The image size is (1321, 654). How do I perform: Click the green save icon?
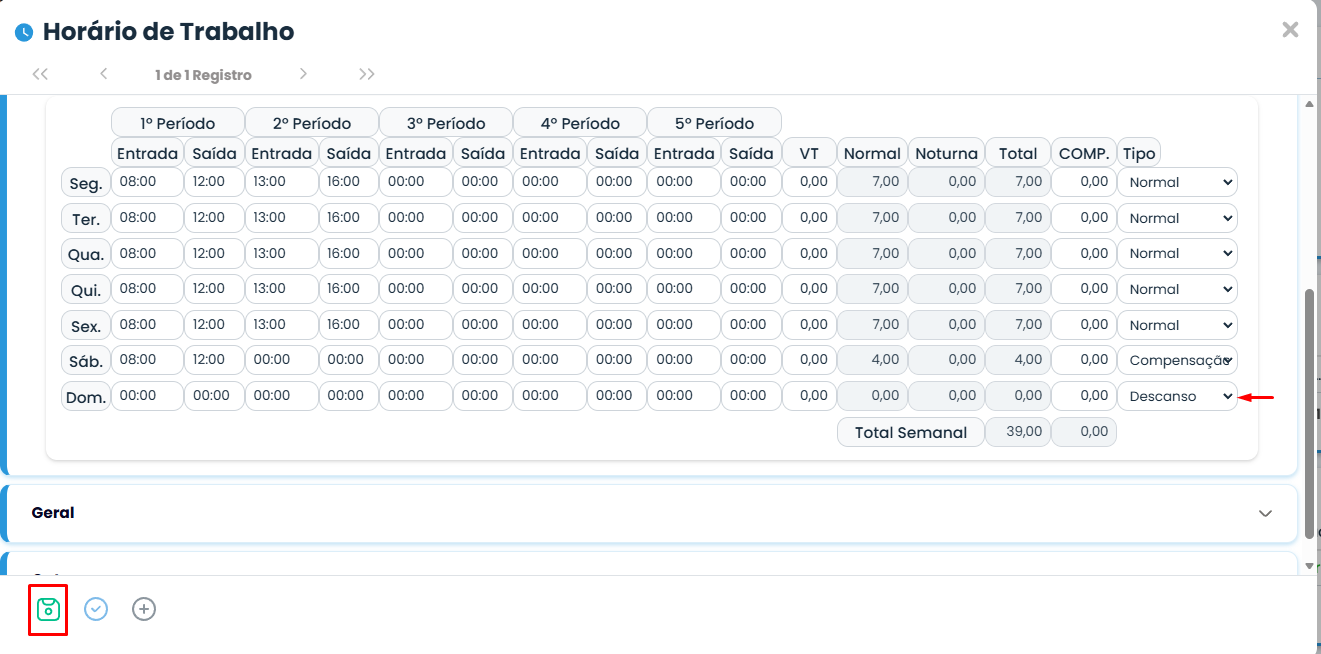pos(48,609)
